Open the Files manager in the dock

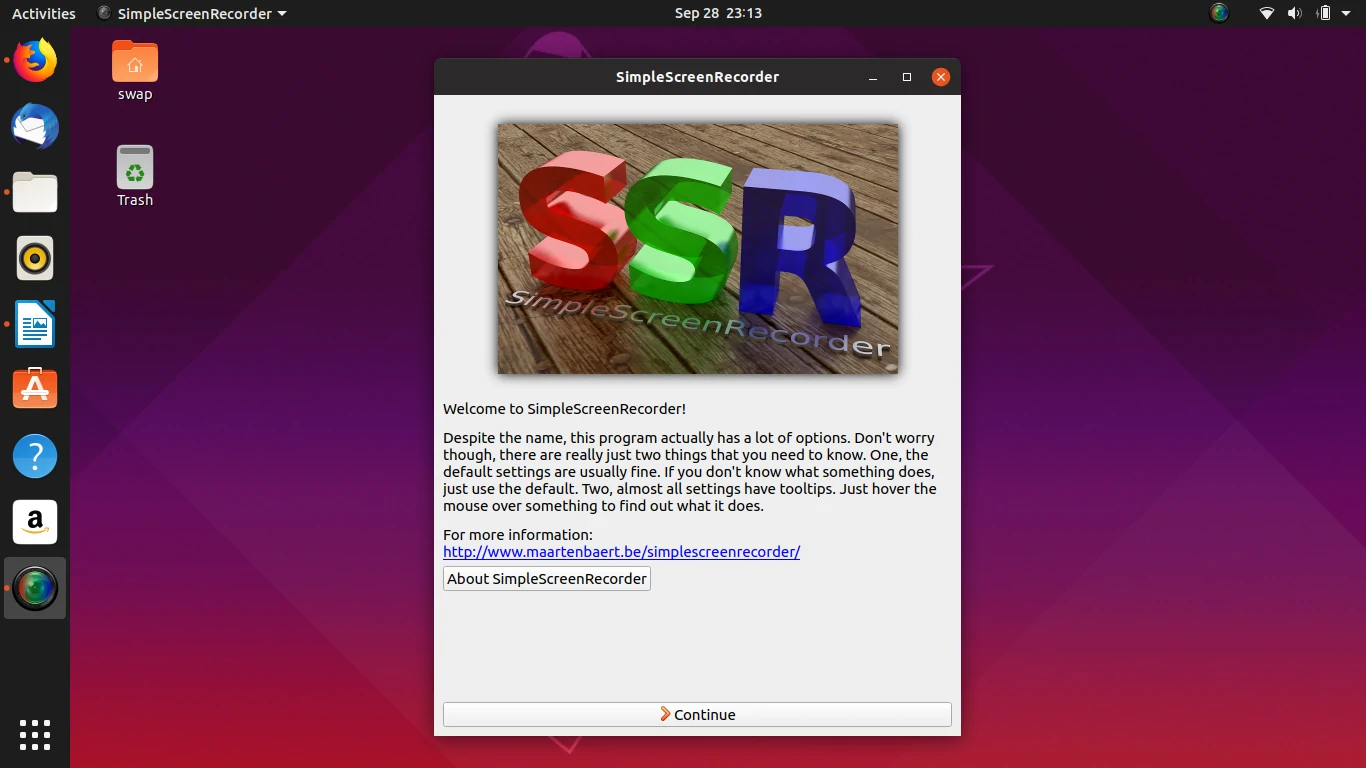35,192
